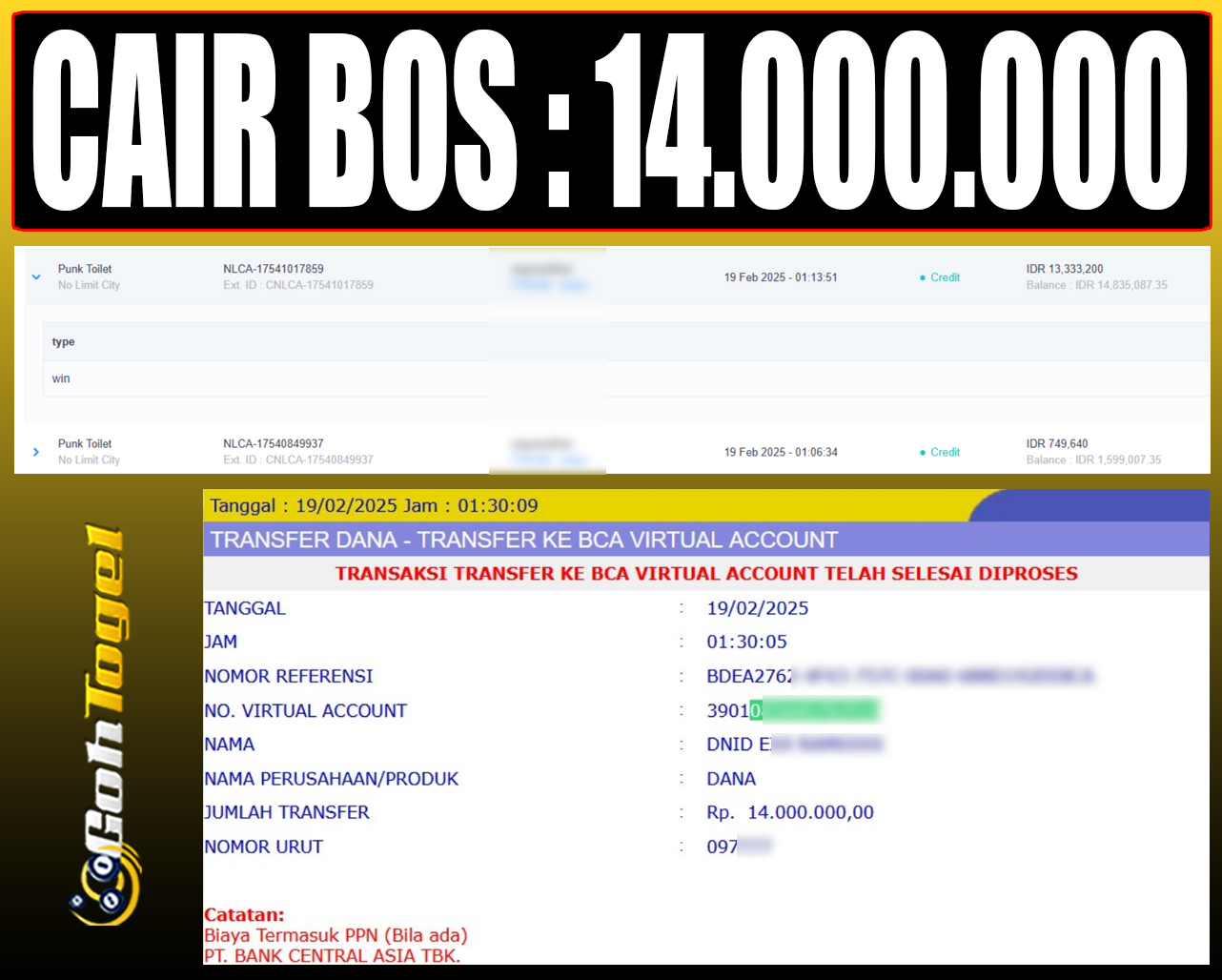Screen dimensions: 1222x980
Task: Click the type column header
Action: tap(61, 341)
